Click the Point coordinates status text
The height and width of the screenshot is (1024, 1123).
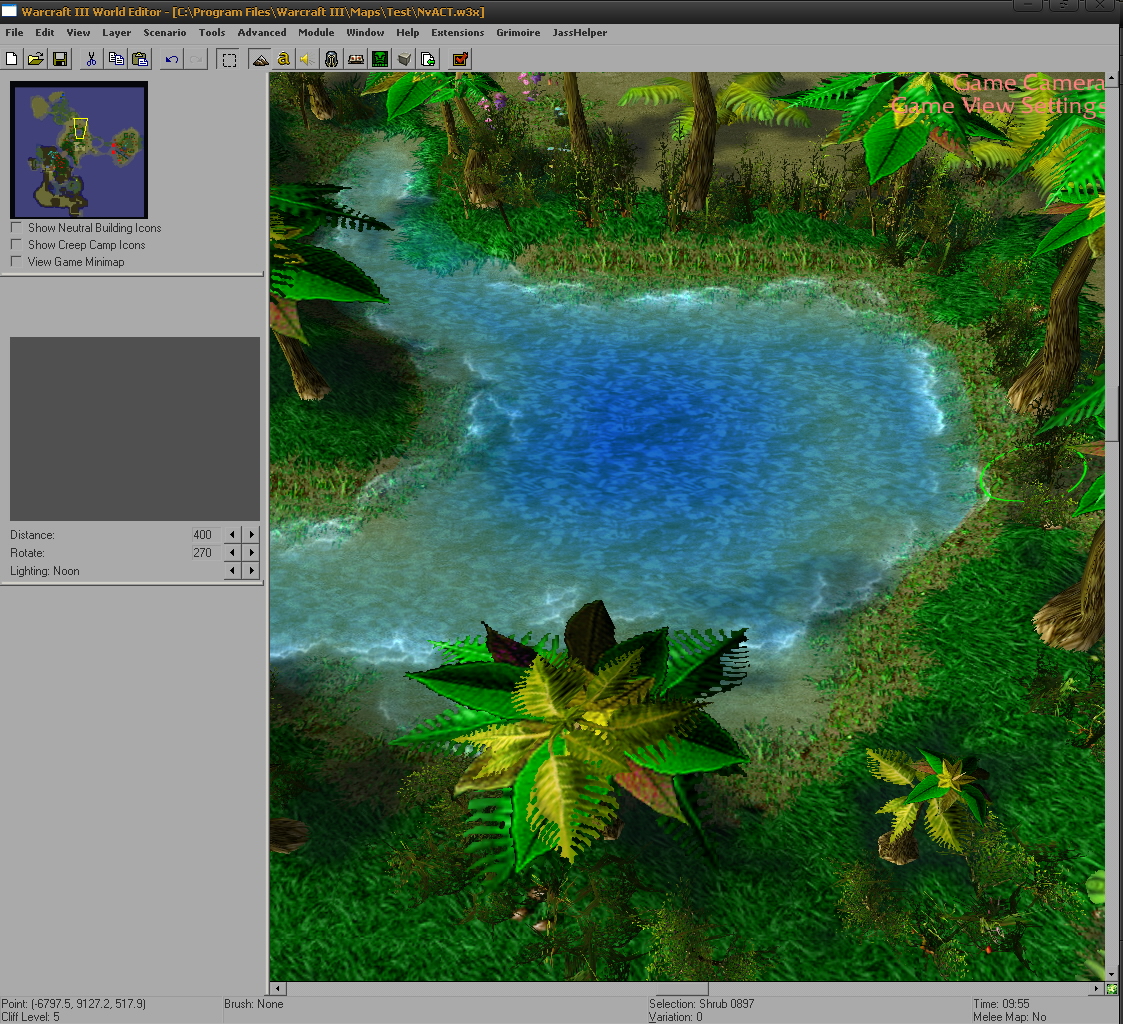click(x=73, y=1004)
